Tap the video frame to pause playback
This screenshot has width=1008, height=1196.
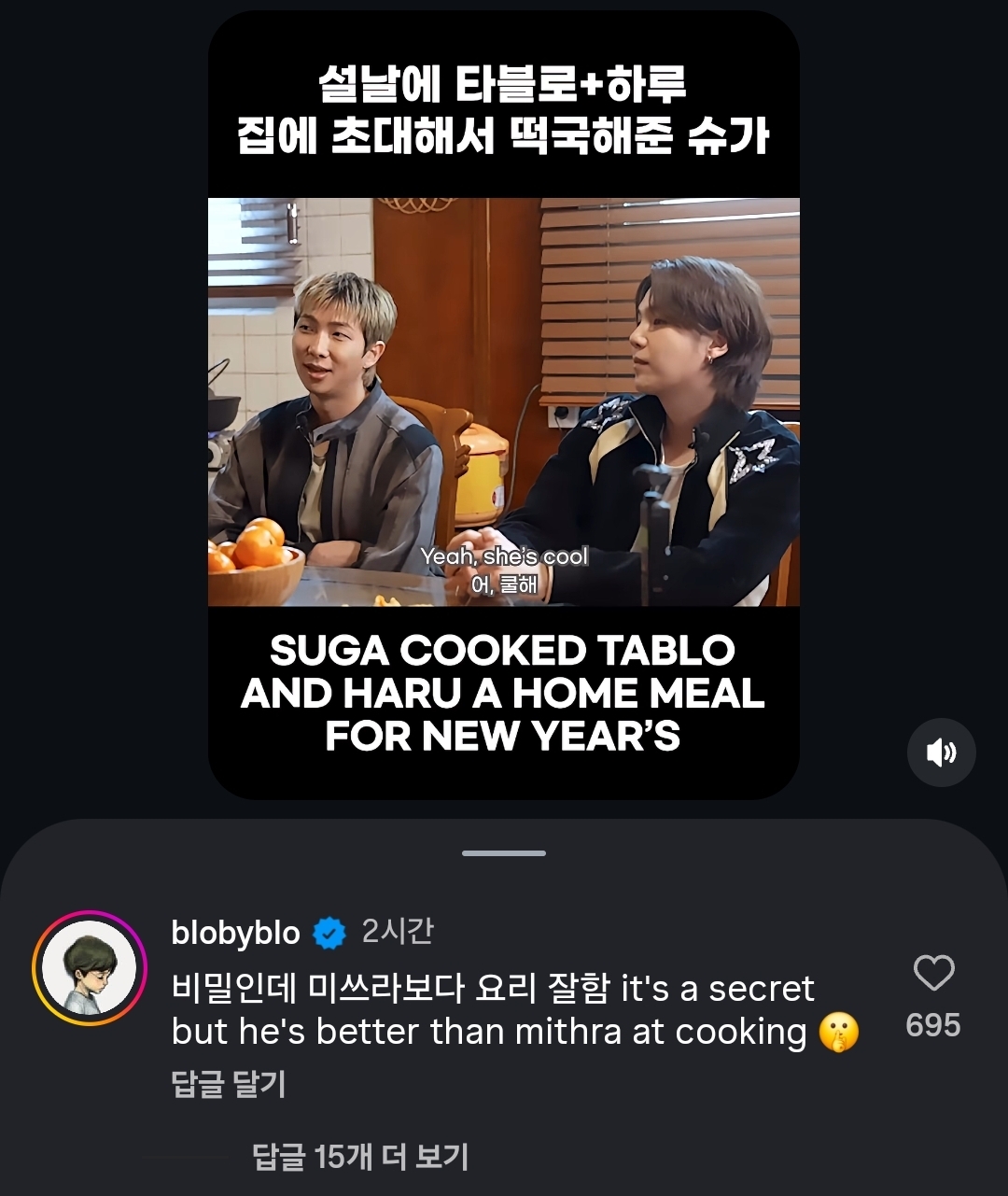tap(504, 401)
